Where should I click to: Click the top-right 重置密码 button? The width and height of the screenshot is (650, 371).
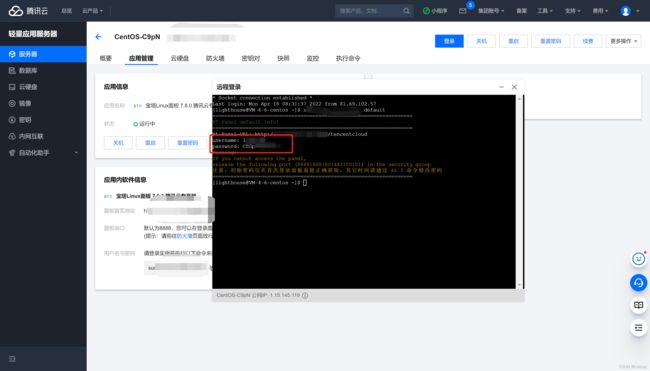(x=551, y=41)
